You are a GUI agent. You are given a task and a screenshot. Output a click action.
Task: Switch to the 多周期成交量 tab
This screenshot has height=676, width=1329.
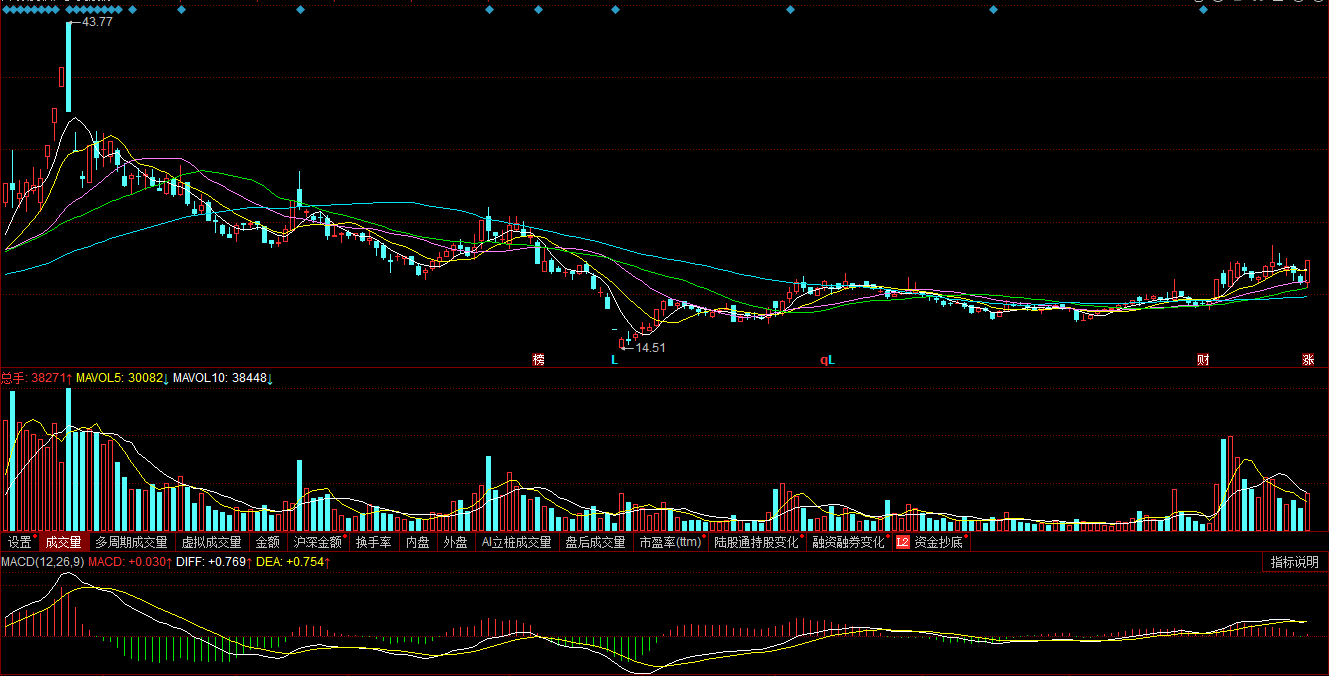131,542
